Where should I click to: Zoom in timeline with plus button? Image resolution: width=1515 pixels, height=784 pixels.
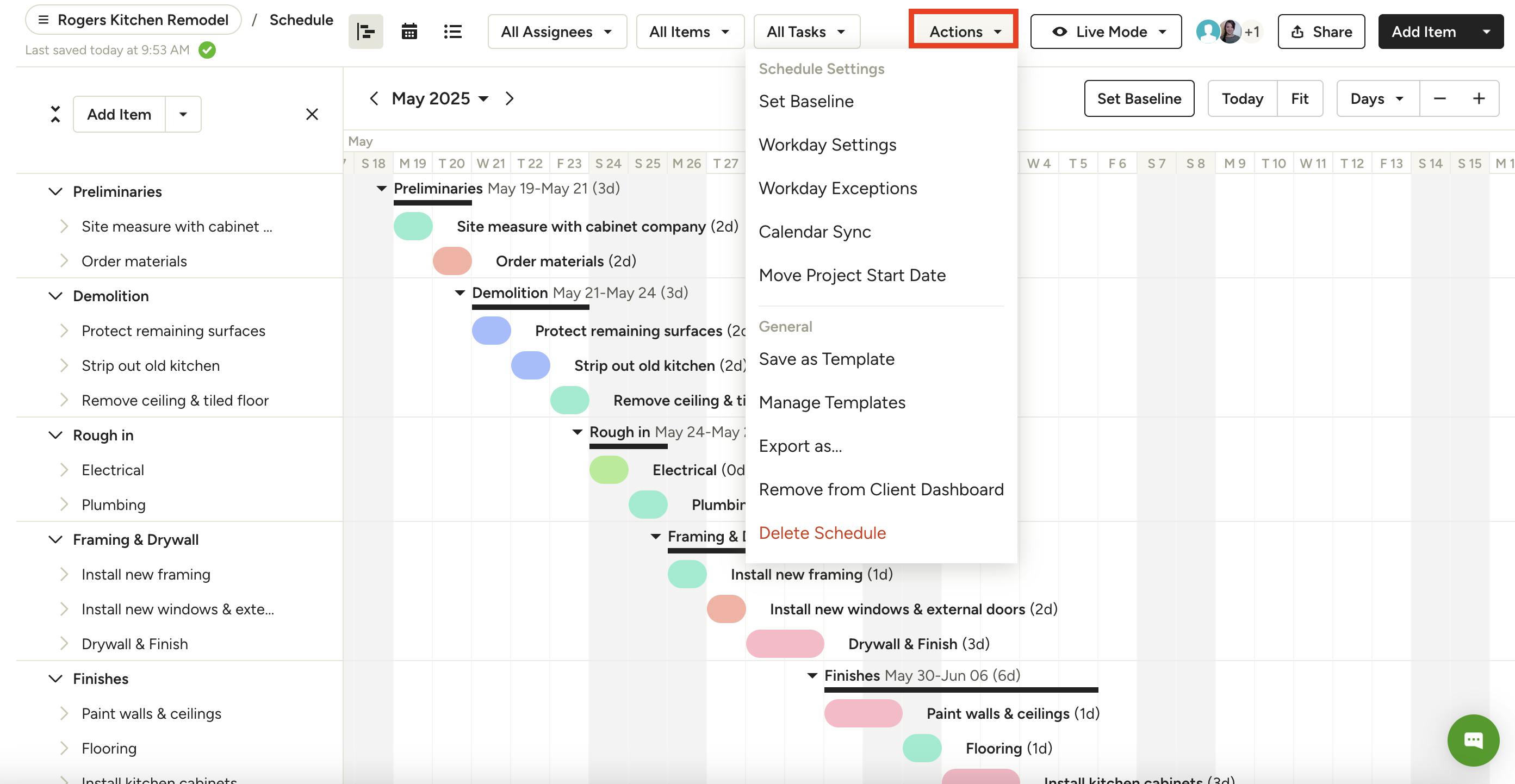point(1479,98)
